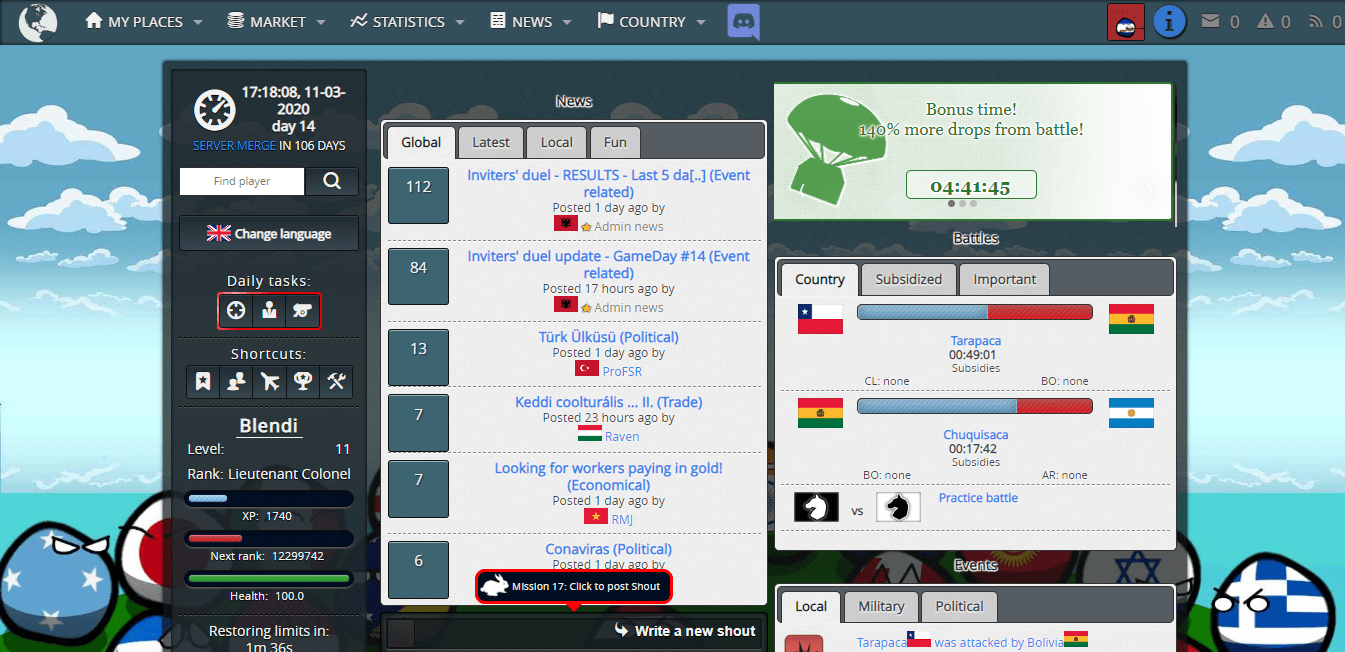Open the trophy shortcut icon

pos(302,381)
